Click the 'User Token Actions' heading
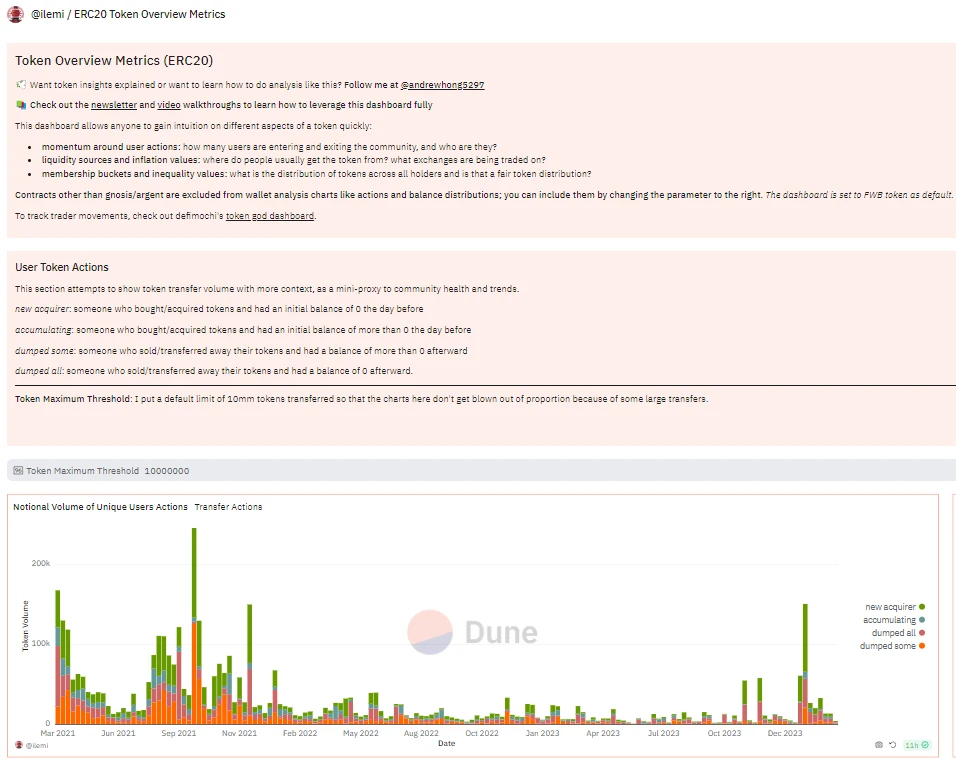 62,267
